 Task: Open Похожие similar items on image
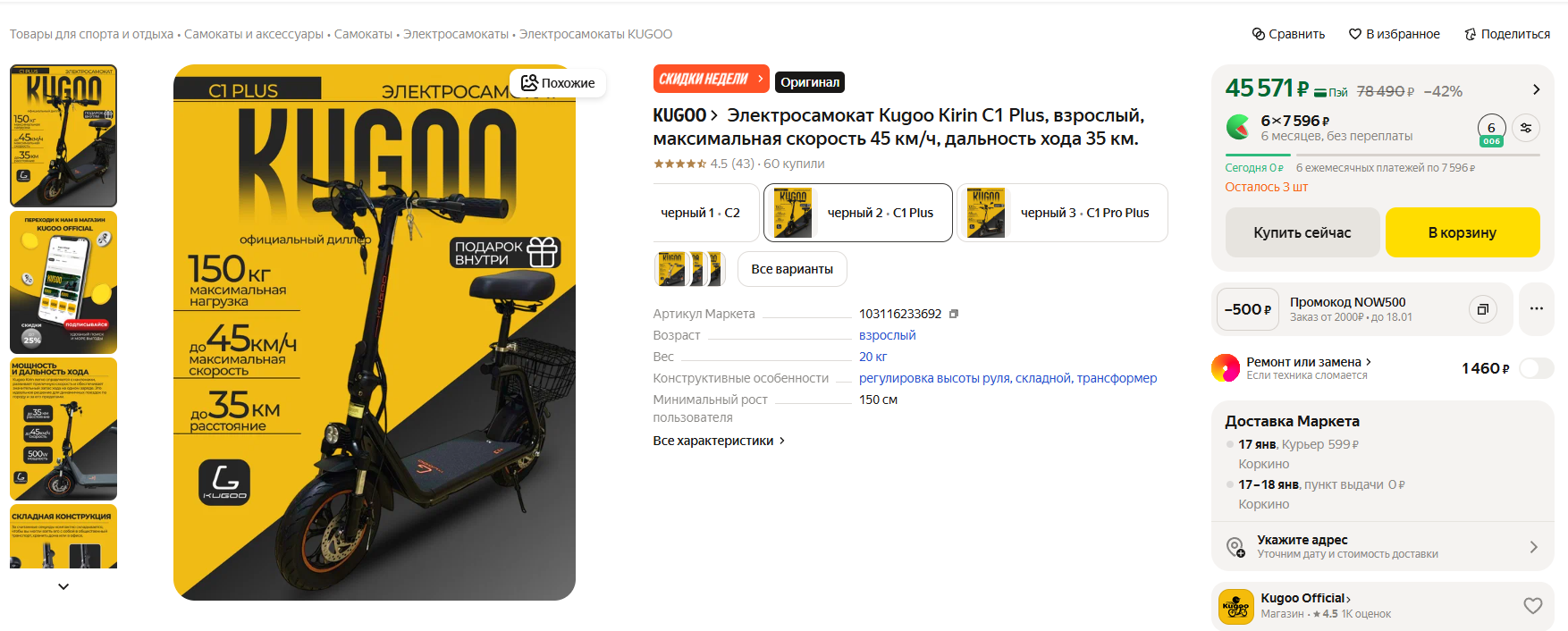pos(558,83)
